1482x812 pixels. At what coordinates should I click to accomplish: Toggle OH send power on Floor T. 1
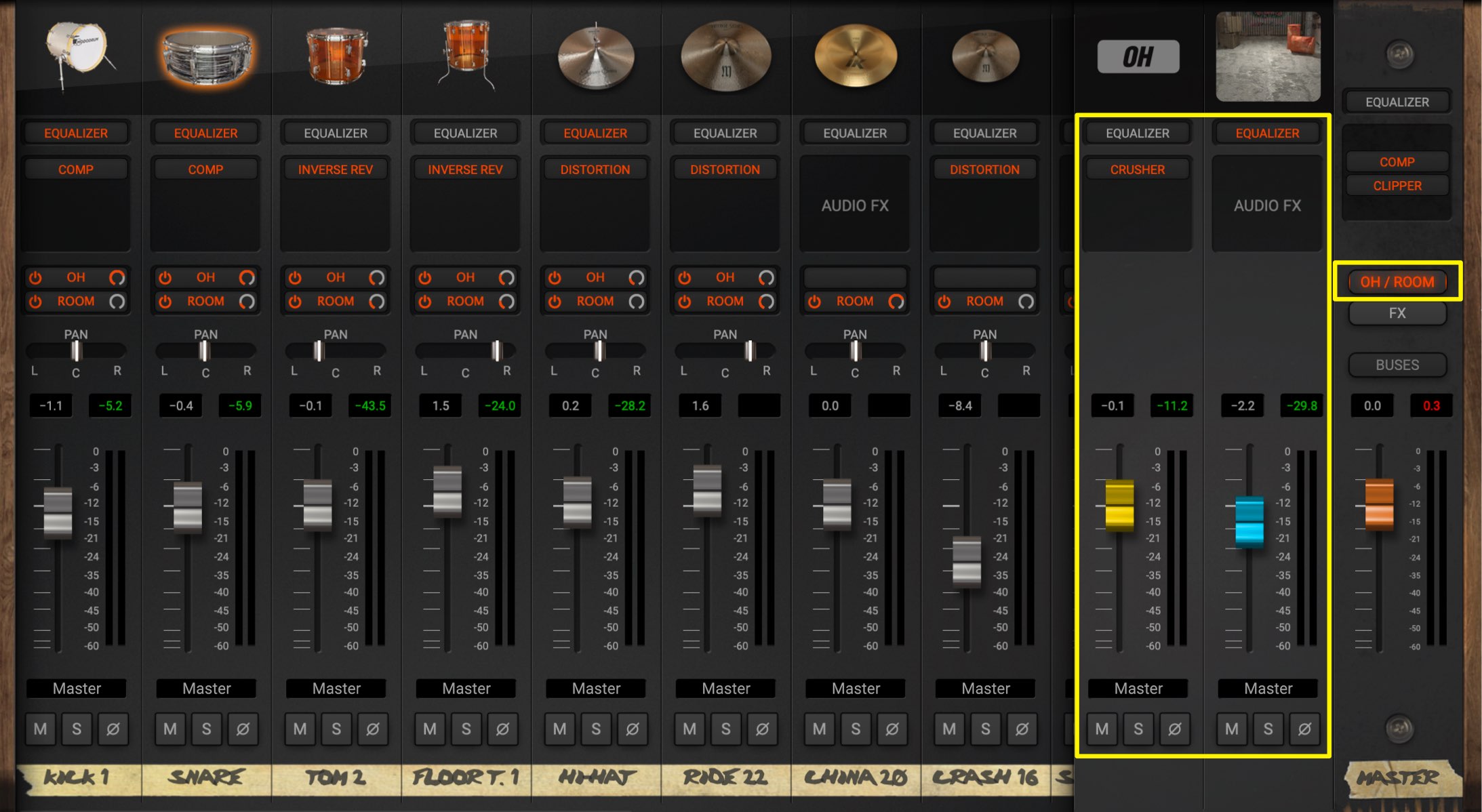tap(425, 277)
